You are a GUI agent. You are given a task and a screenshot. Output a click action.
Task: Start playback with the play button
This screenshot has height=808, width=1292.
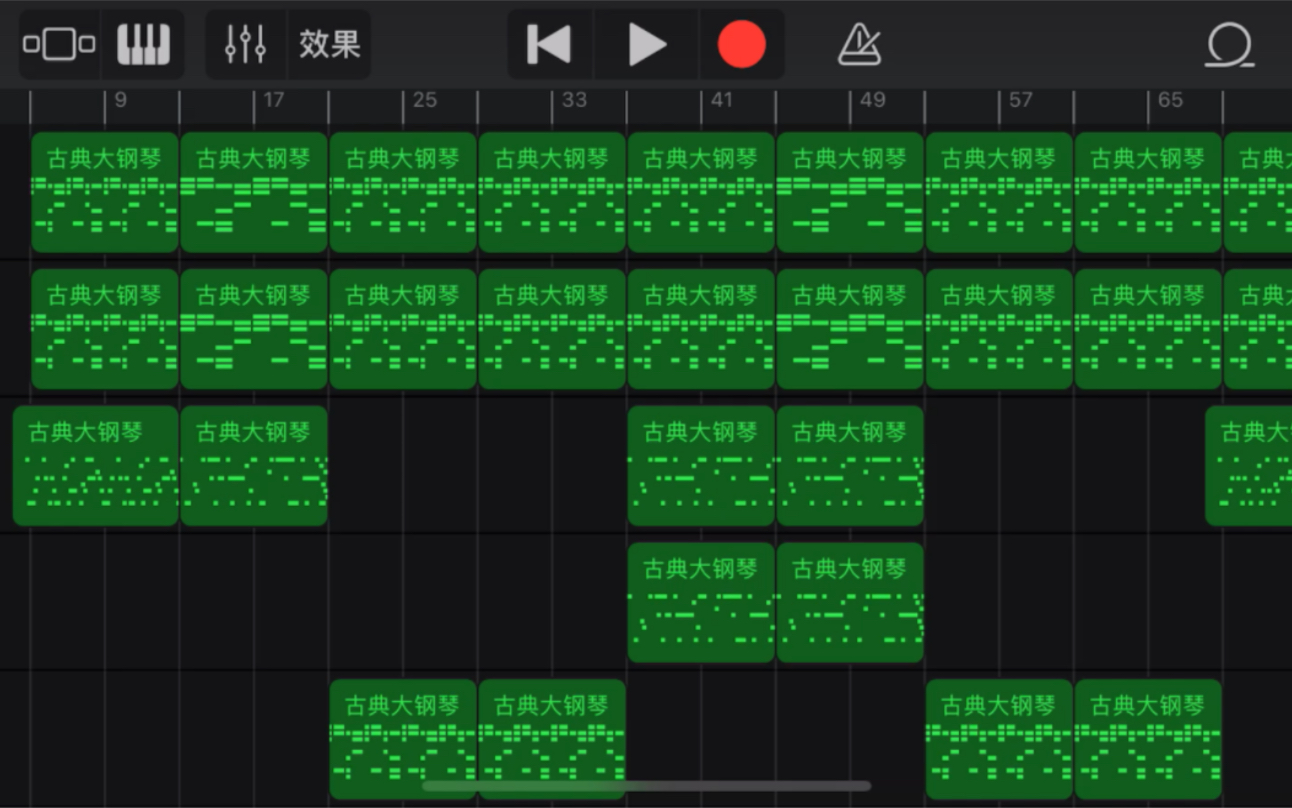647,44
